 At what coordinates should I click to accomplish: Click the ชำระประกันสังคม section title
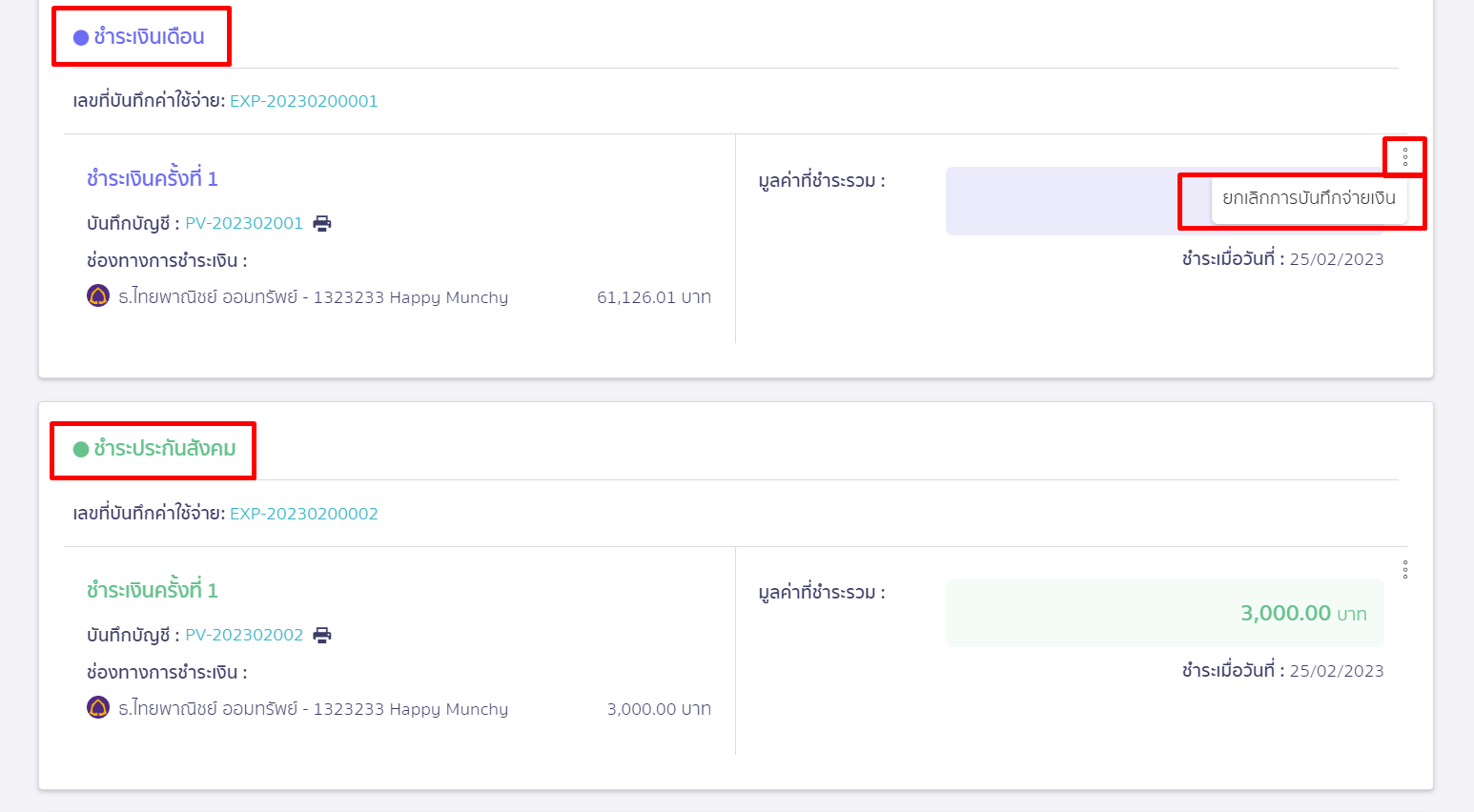[x=164, y=449]
